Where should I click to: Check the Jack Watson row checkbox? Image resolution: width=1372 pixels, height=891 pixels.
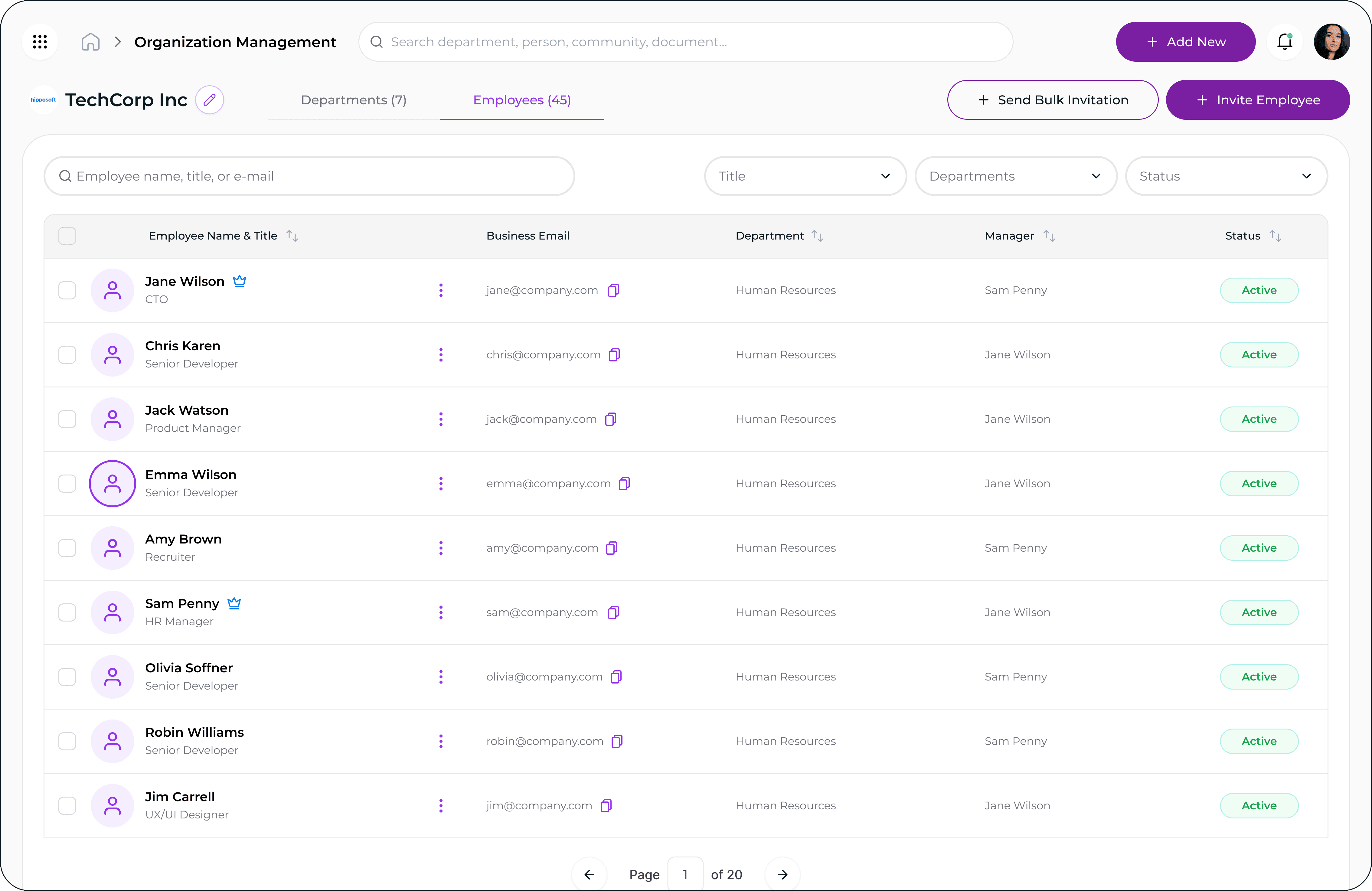67,419
